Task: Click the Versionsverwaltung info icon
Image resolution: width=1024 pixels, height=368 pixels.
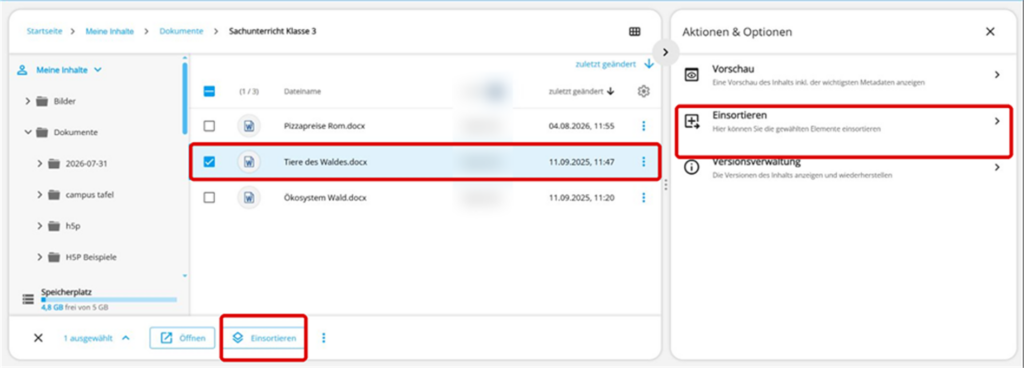Action: coord(692,168)
